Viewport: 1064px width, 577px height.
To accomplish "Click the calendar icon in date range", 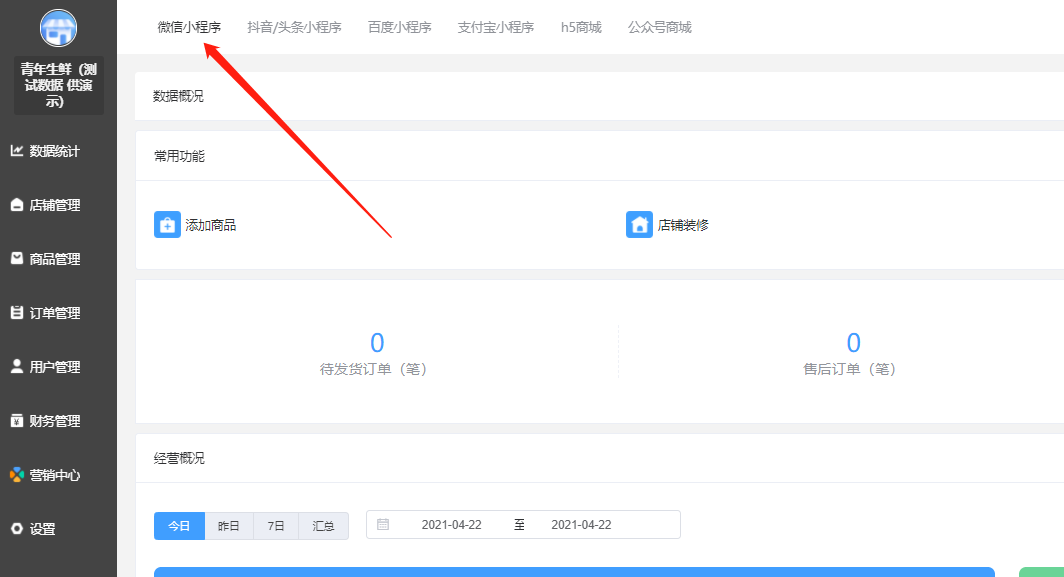I will click(x=383, y=524).
